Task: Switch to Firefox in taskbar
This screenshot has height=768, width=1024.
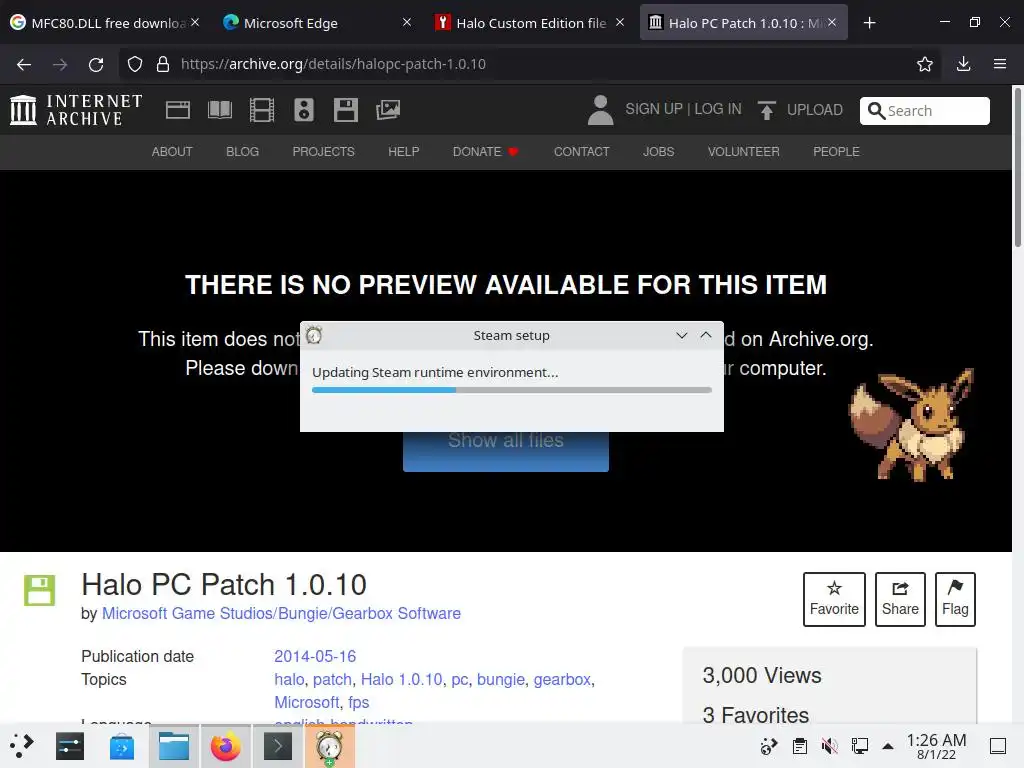Action: tap(225, 746)
